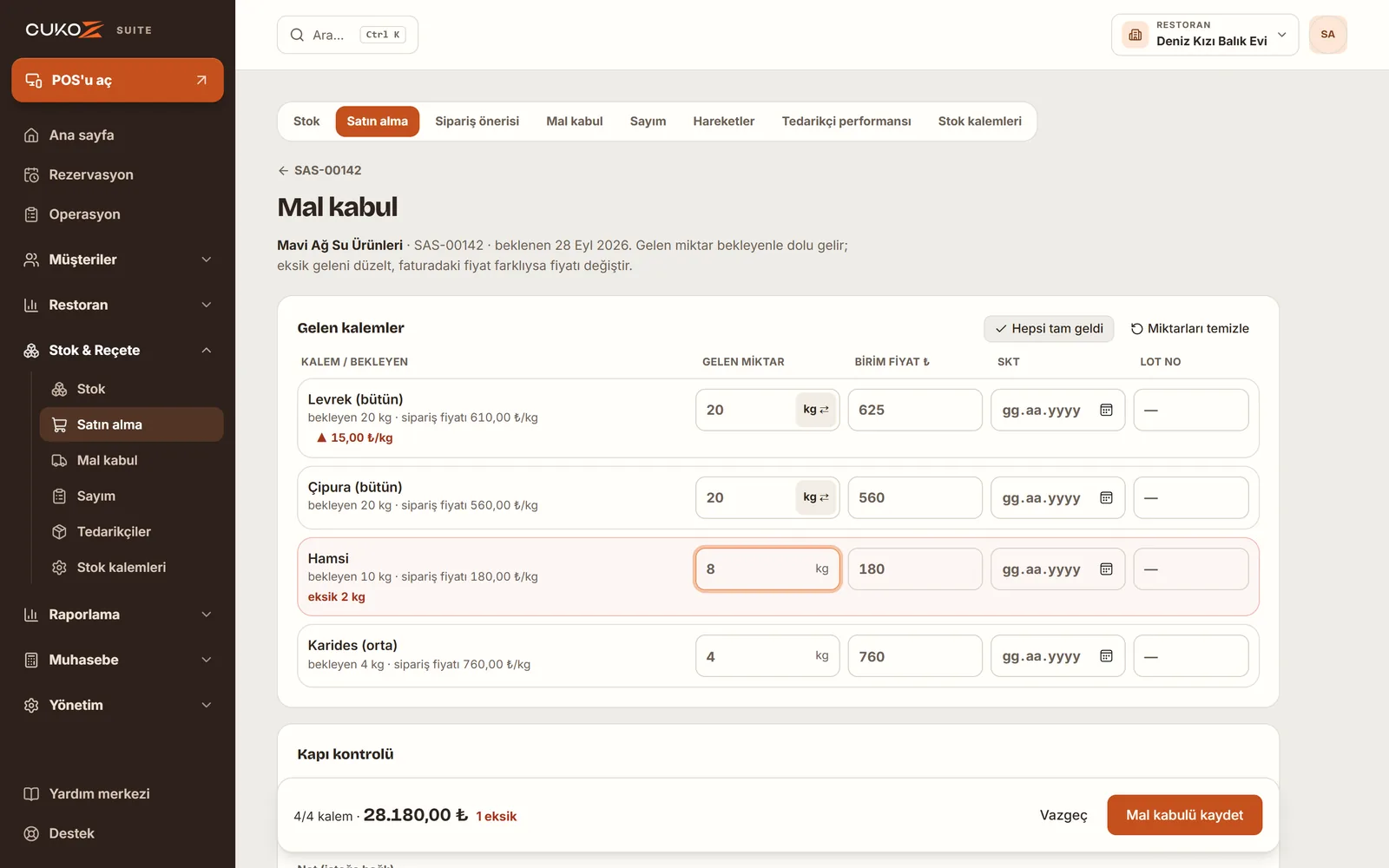The width and height of the screenshot is (1389, 868).
Task: Click the search box Ara...
Action: click(x=347, y=35)
